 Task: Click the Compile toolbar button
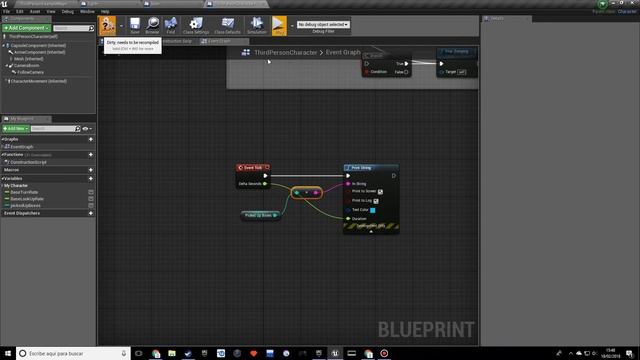pos(107,26)
